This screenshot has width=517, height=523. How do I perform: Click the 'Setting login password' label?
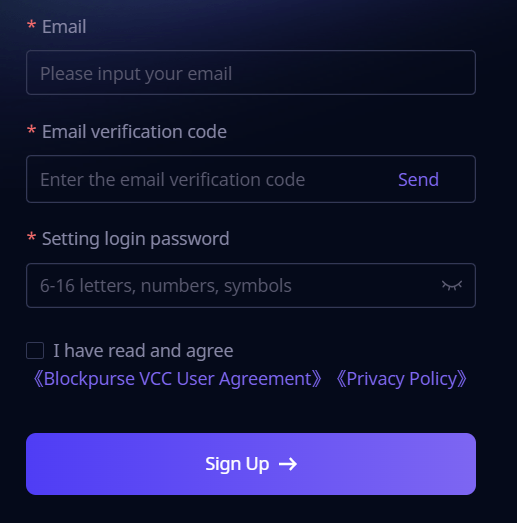coord(136,239)
